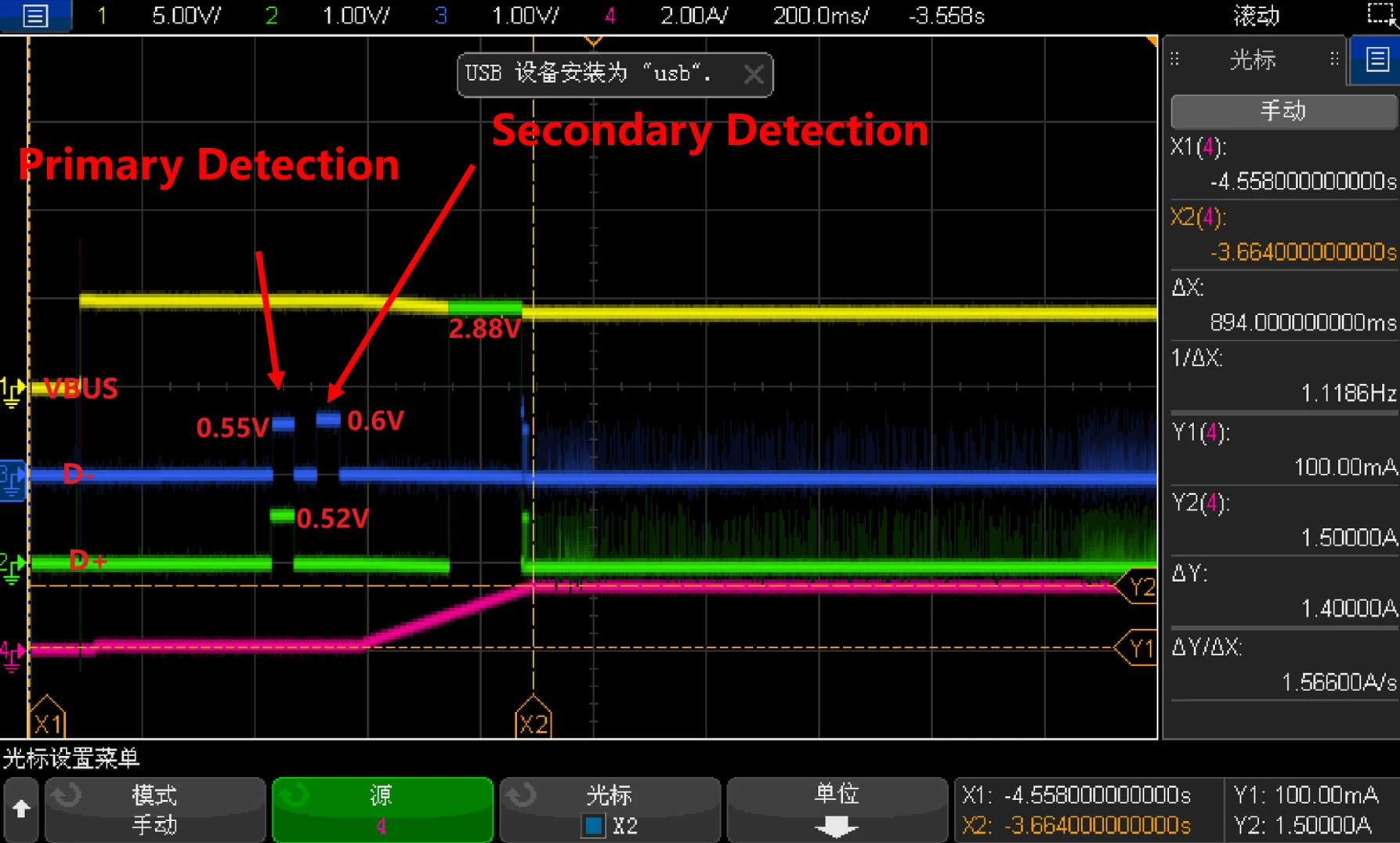Close the USB device notification
This screenshot has height=843, width=1400.
[754, 74]
